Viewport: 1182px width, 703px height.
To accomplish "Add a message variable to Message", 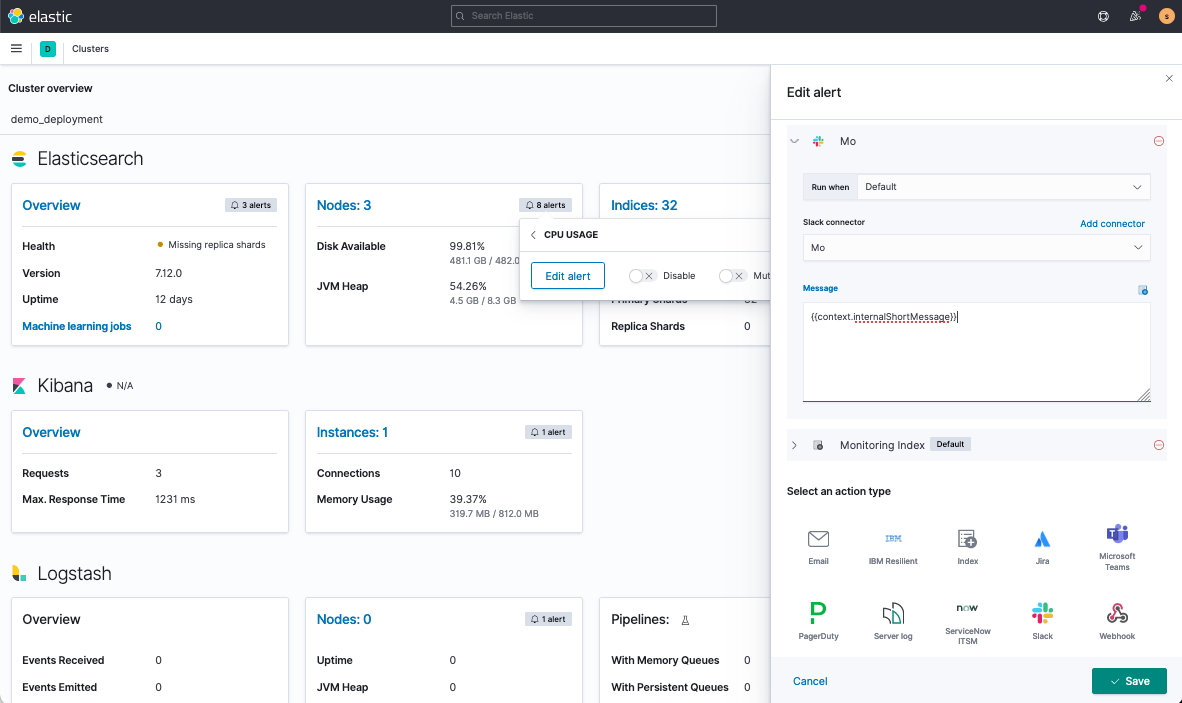I will [x=1143, y=290].
